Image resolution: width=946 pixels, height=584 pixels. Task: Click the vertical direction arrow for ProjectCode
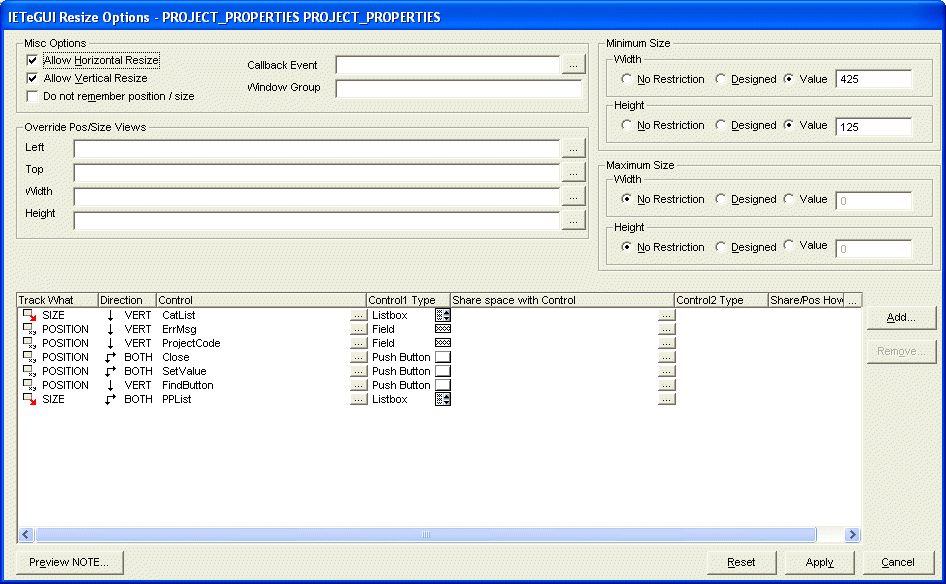click(110, 343)
